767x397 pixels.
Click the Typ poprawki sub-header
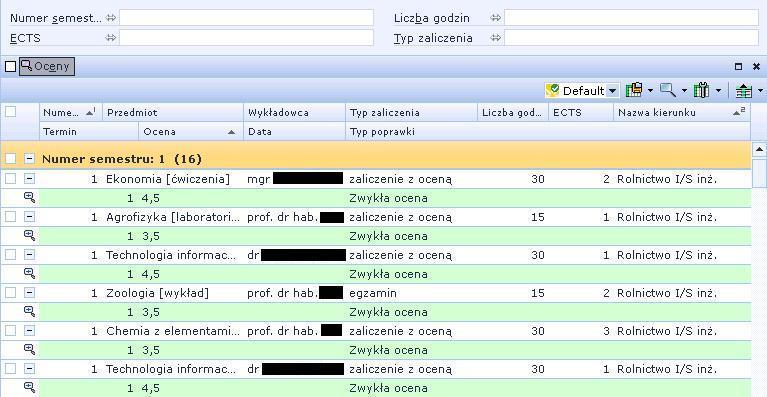point(548,132)
